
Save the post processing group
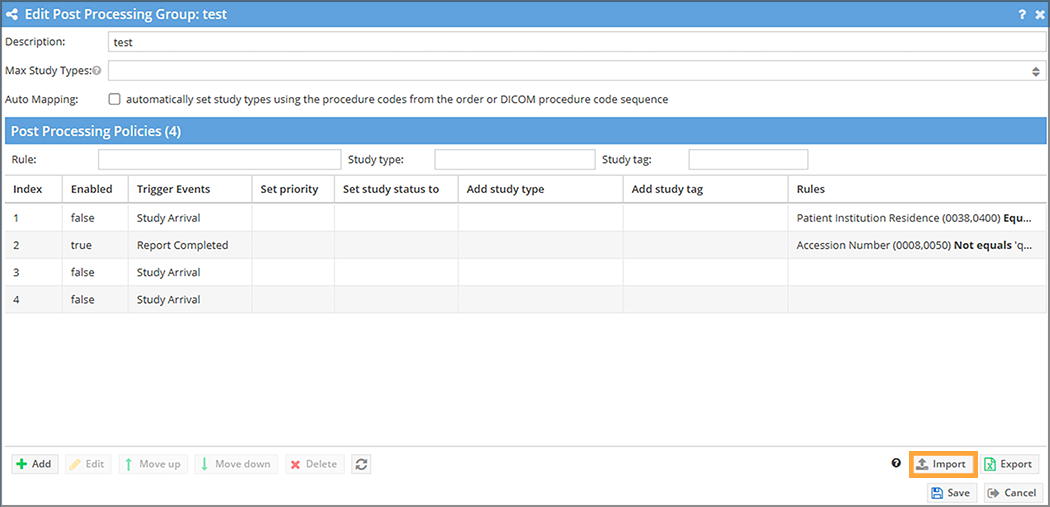[950, 492]
